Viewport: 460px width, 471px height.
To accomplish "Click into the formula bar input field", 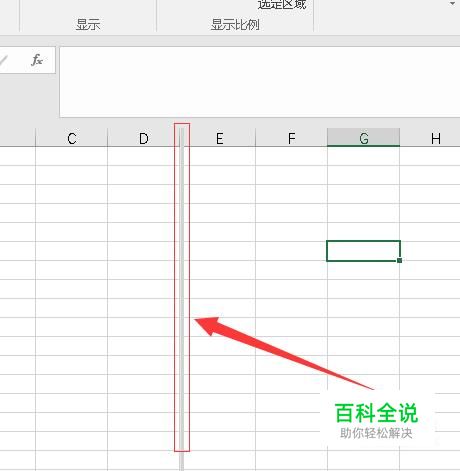I will click(260, 82).
